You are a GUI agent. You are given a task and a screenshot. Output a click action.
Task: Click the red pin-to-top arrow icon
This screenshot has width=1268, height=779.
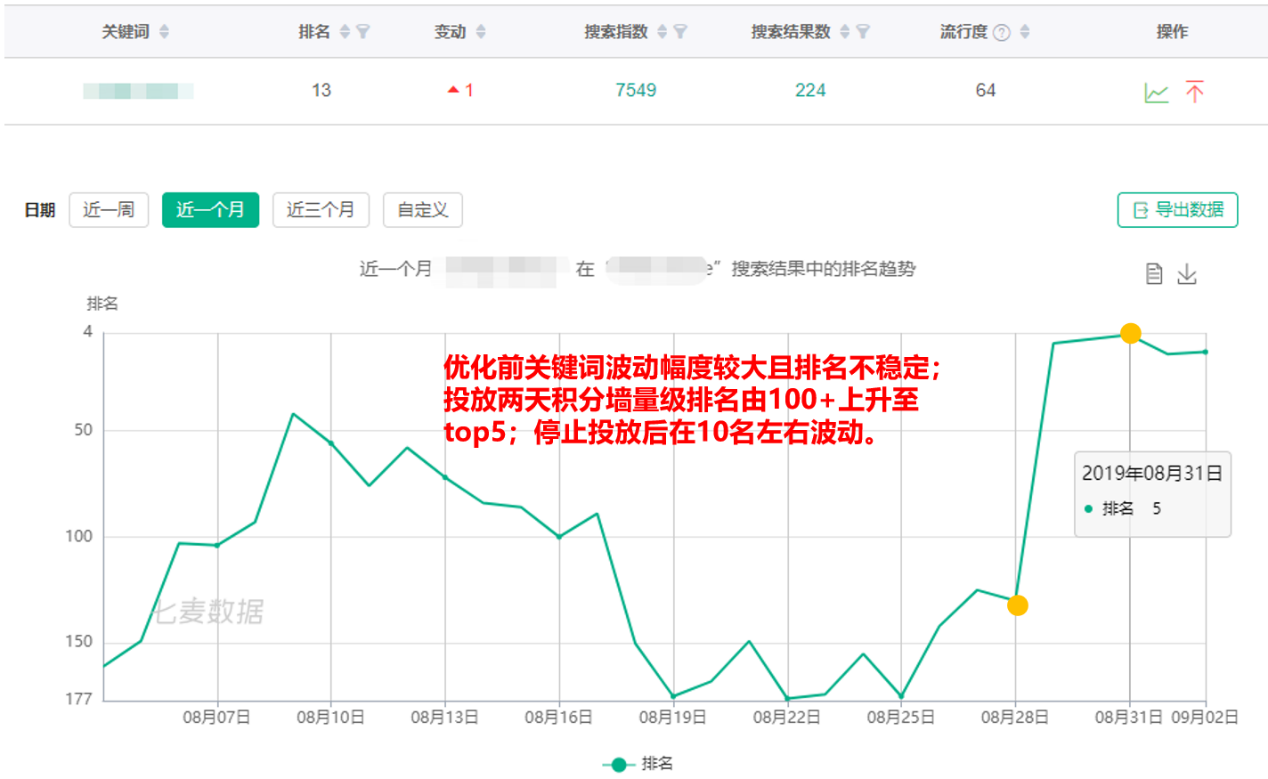(1194, 92)
